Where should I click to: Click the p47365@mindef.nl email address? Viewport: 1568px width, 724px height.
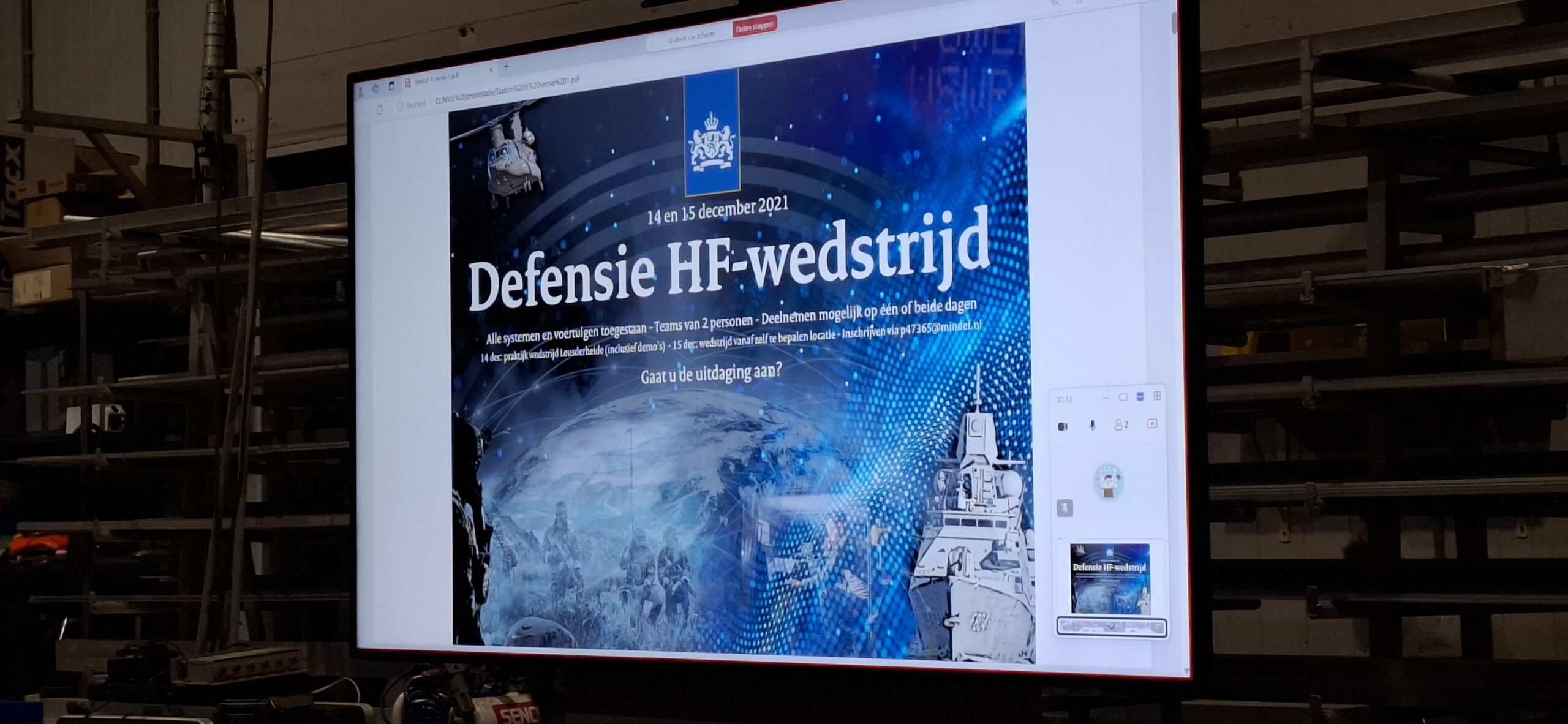pyautogui.click(x=941, y=328)
